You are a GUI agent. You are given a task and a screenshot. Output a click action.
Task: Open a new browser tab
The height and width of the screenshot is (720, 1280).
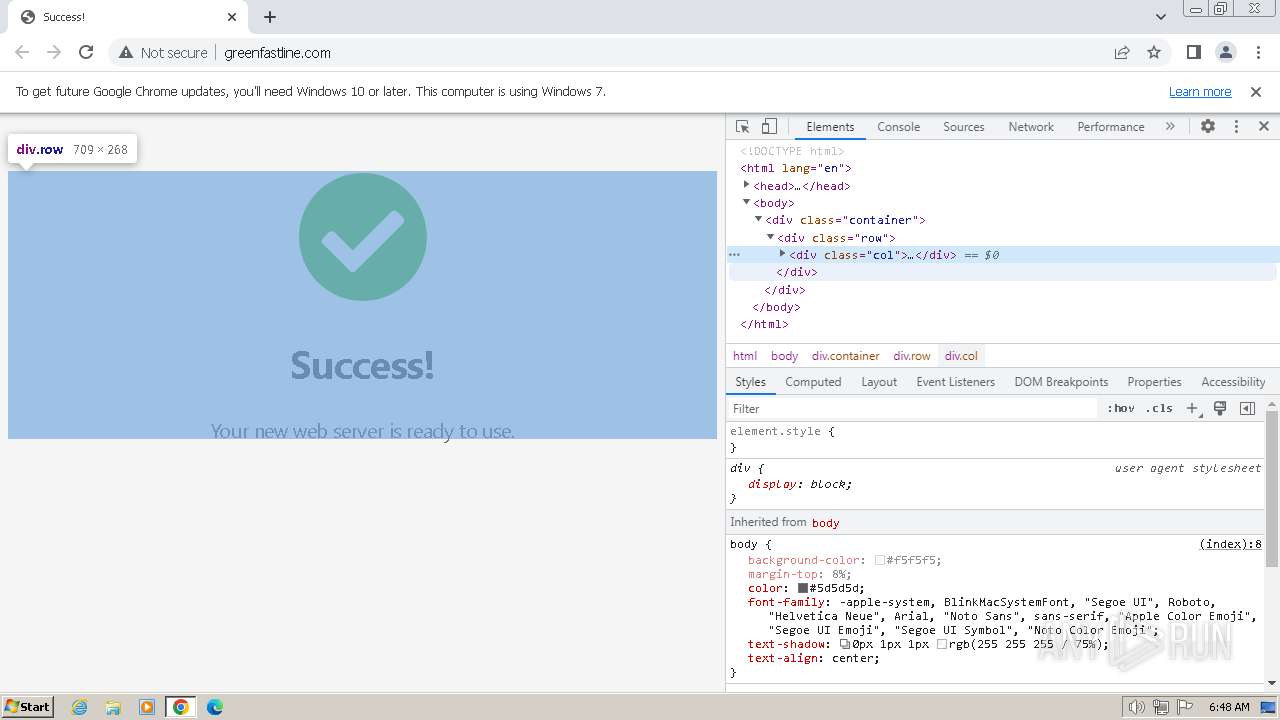coord(270,17)
